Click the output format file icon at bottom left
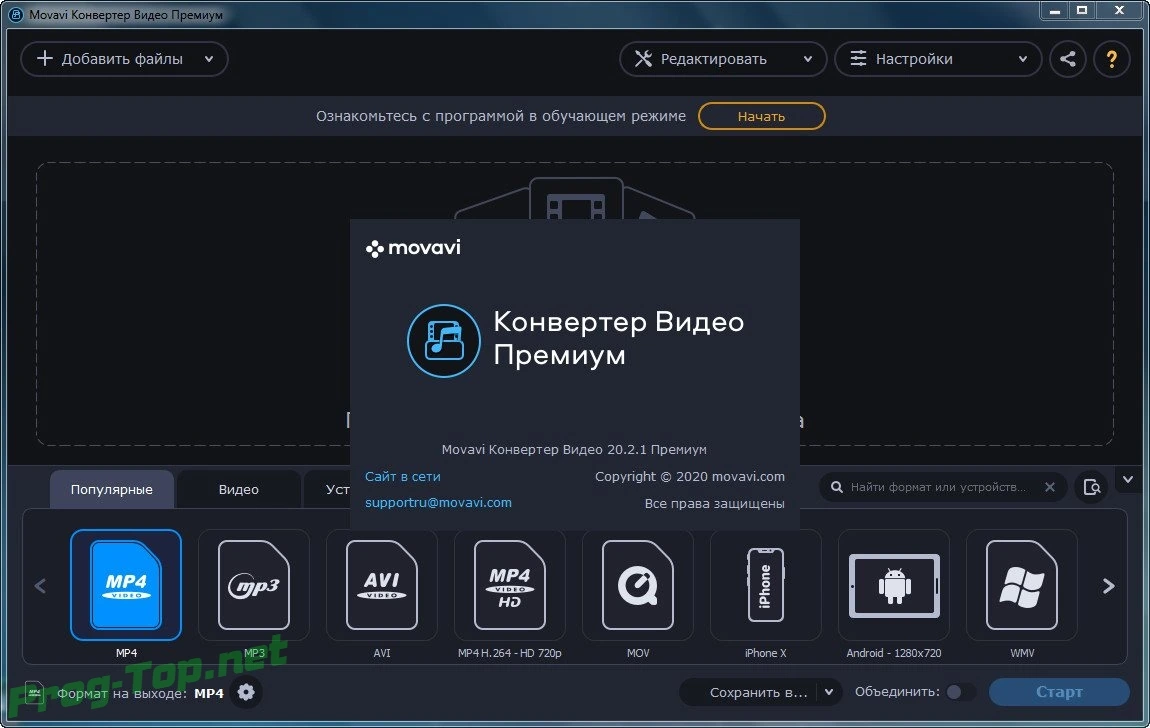Viewport: 1150px width, 728px height. pyautogui.click(x=34, y=692)
